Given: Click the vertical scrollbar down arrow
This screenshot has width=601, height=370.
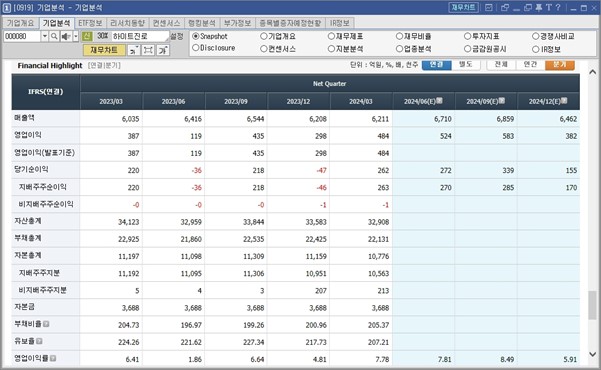Looking at the screenshot, I should point(592,354).
